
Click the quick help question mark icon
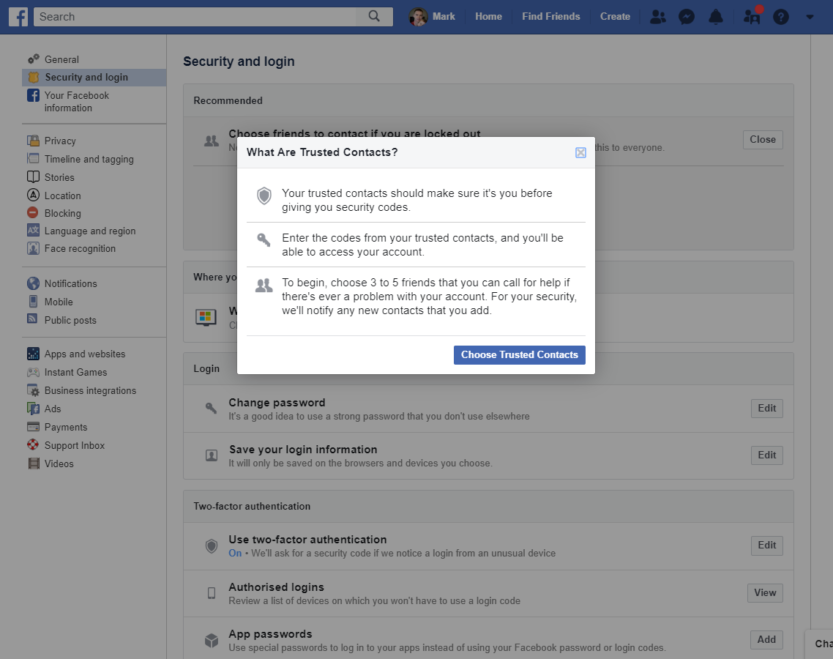coord(780,17)
